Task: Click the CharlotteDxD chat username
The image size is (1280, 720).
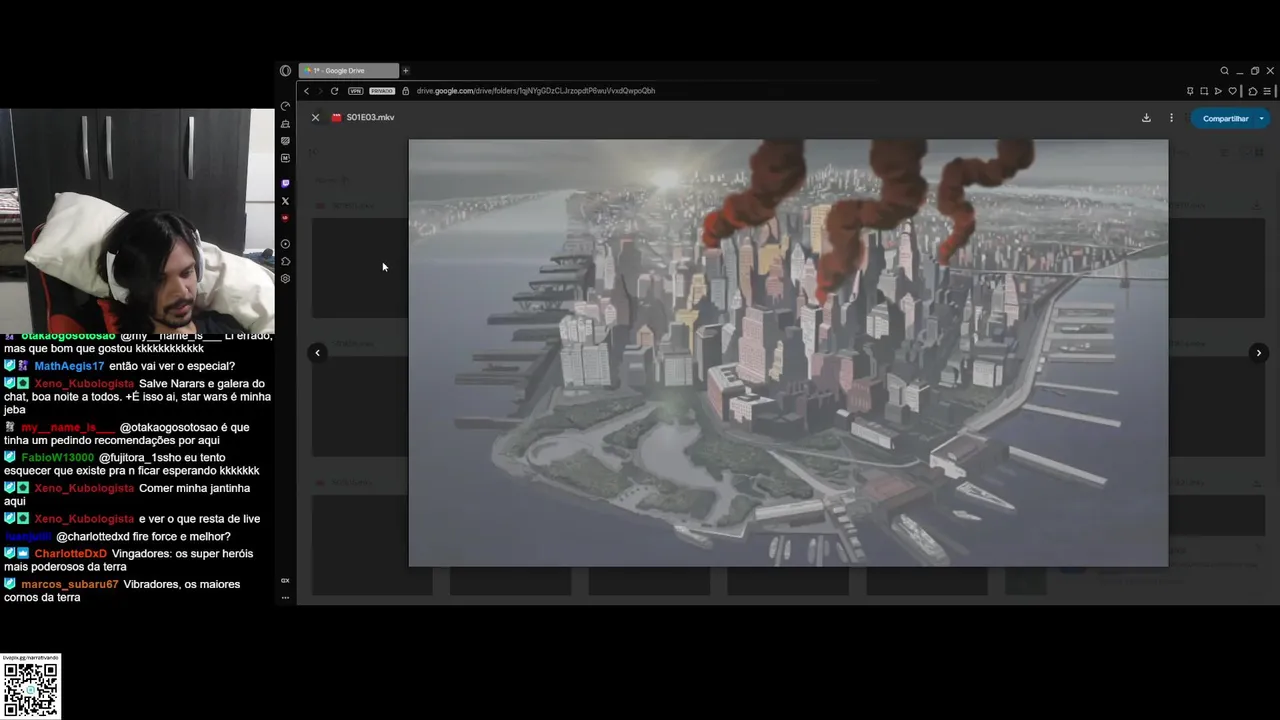Action: tap(70, 554)
